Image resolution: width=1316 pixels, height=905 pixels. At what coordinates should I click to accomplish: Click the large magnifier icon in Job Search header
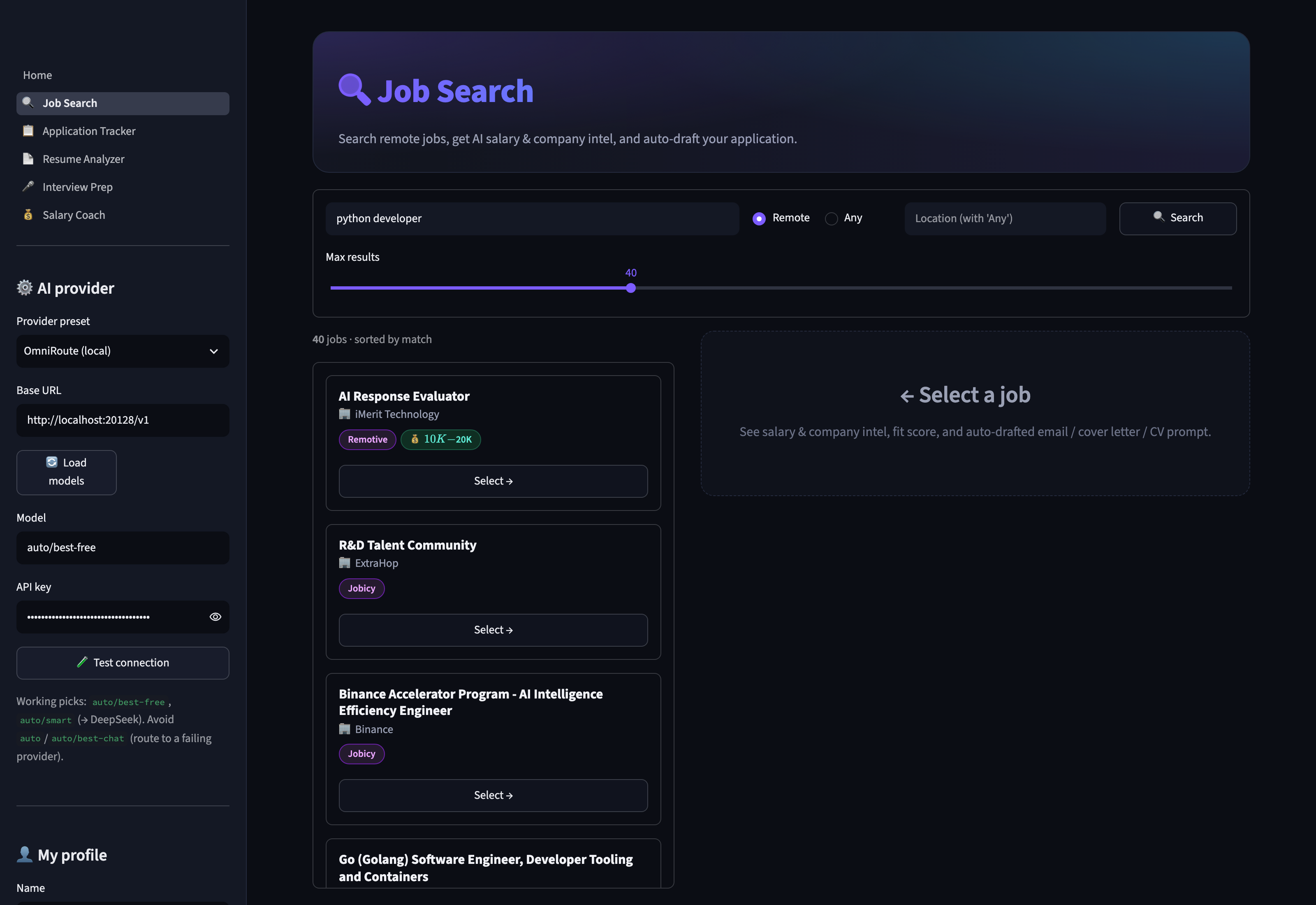tap(354, 90)
